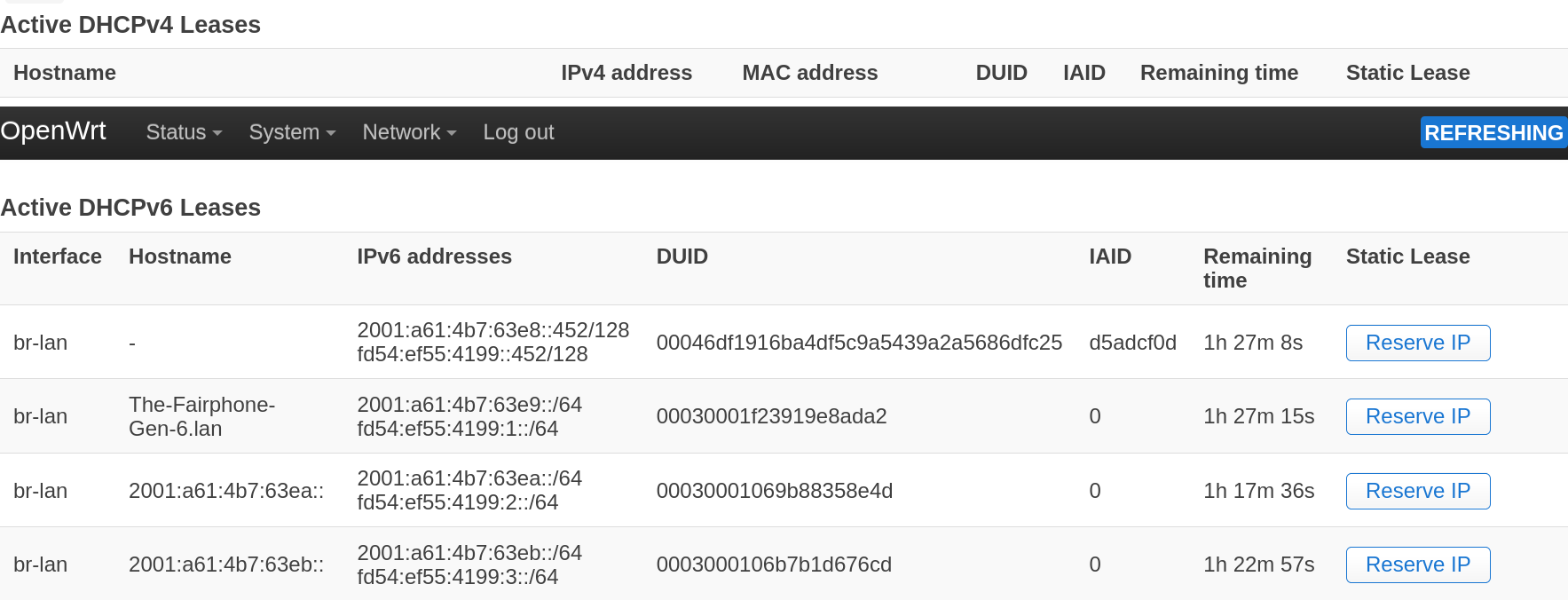
Task: Select the IAID value d5adcf0d
Action: (x=1132, y=343)
